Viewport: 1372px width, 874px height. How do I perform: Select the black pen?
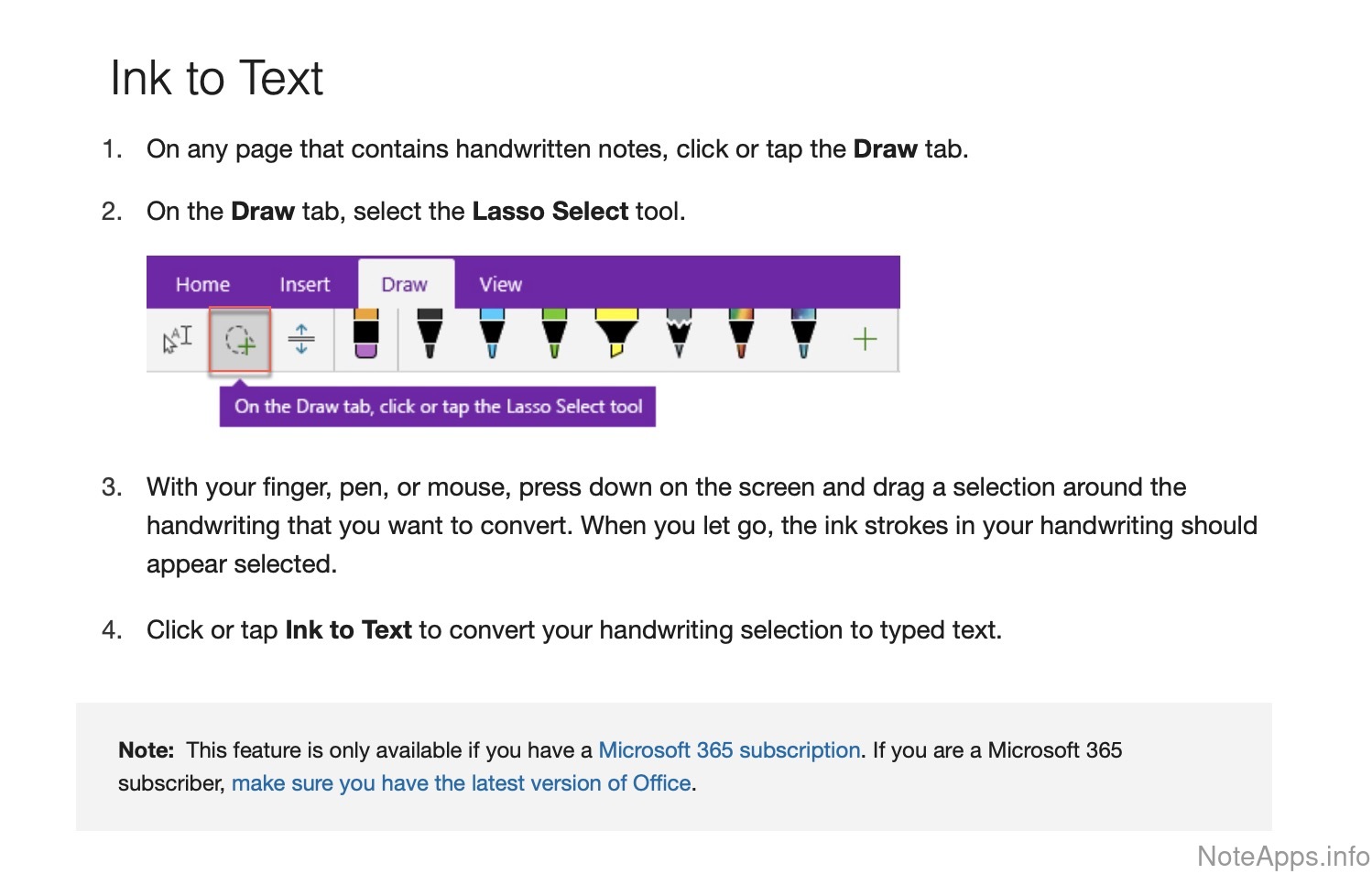click(x=430, y=334)
